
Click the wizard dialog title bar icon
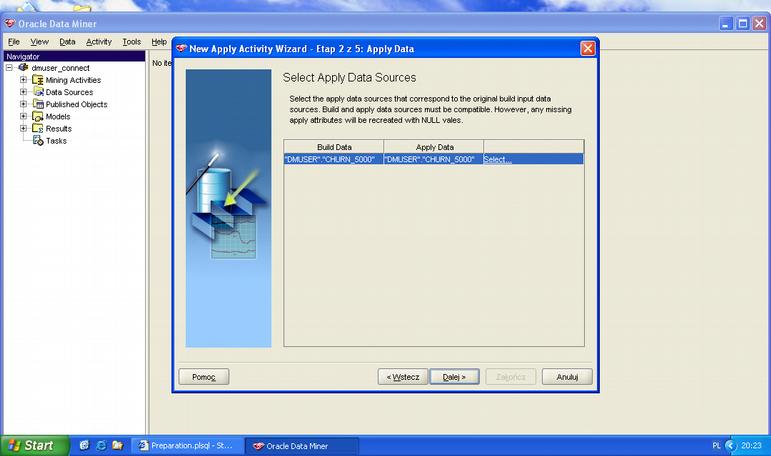tap(182, 48)
